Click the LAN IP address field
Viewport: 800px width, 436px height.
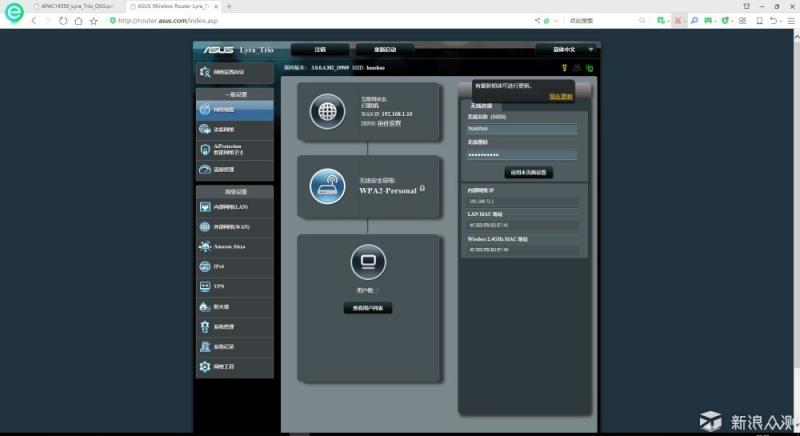522,201
